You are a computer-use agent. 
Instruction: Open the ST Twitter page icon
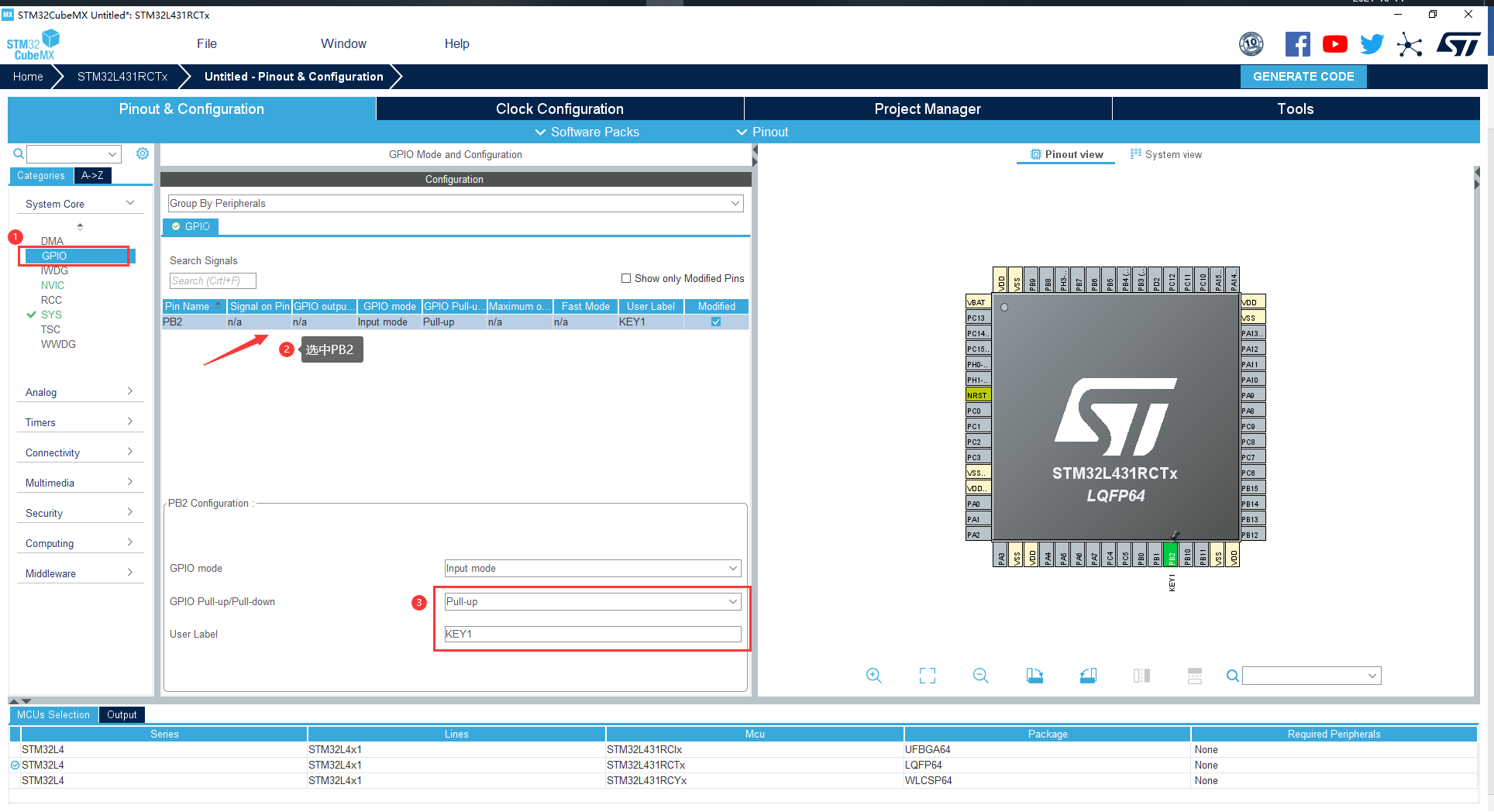tap(1372, 44)
